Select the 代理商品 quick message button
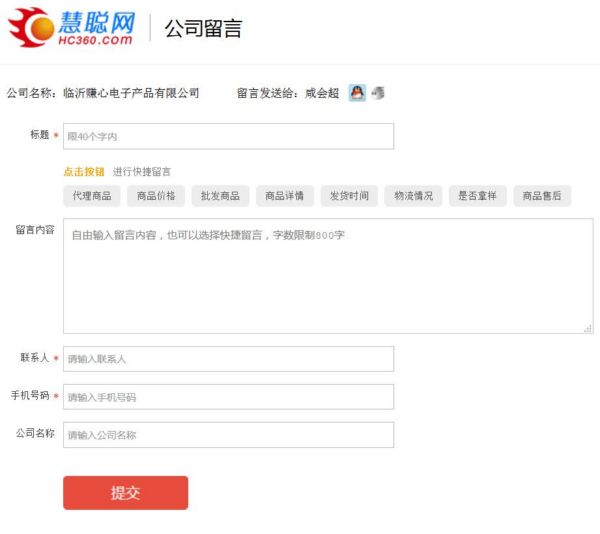Screen dimensions: 600x534 click(92, 196)
